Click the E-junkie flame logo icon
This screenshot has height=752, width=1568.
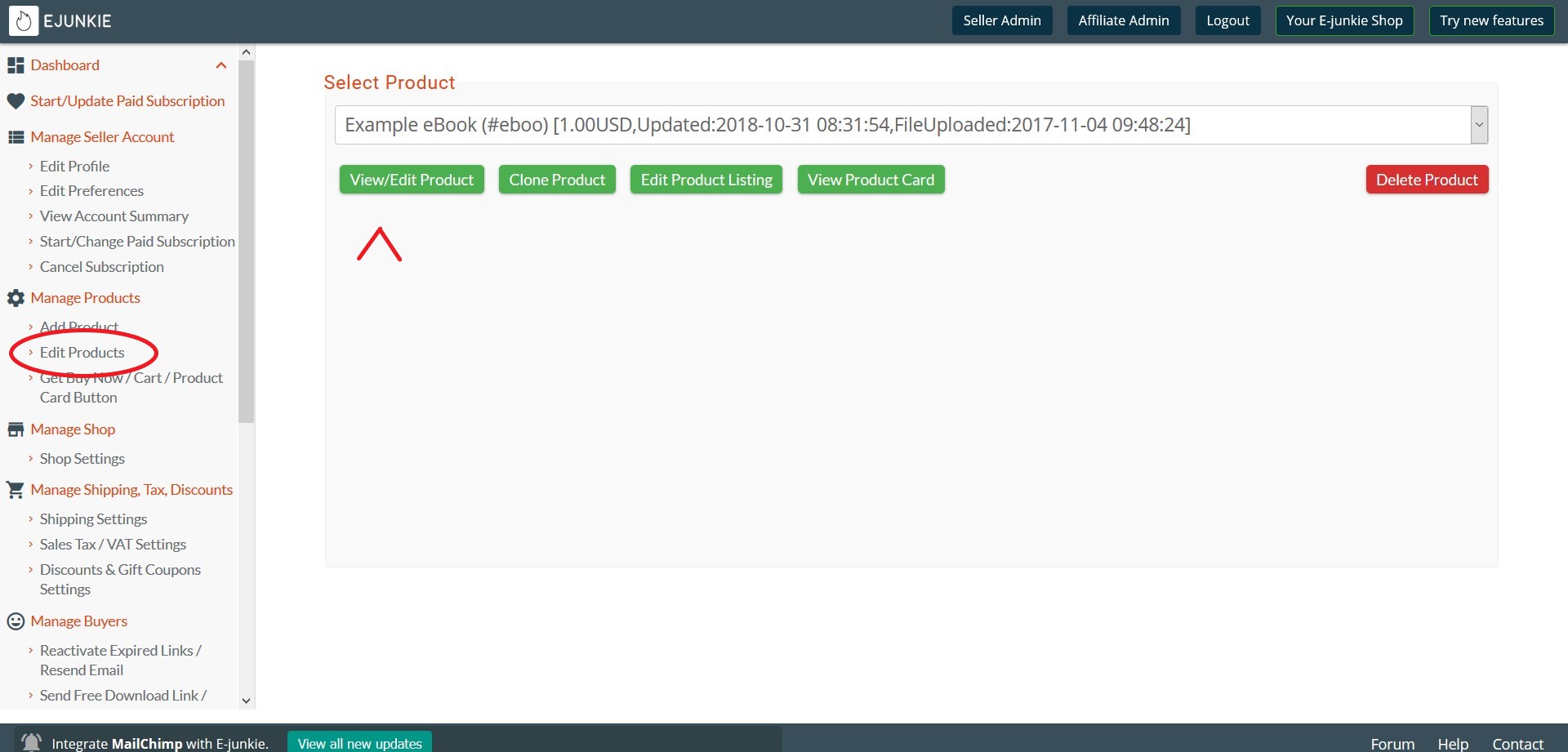click(x=24, y=21)
